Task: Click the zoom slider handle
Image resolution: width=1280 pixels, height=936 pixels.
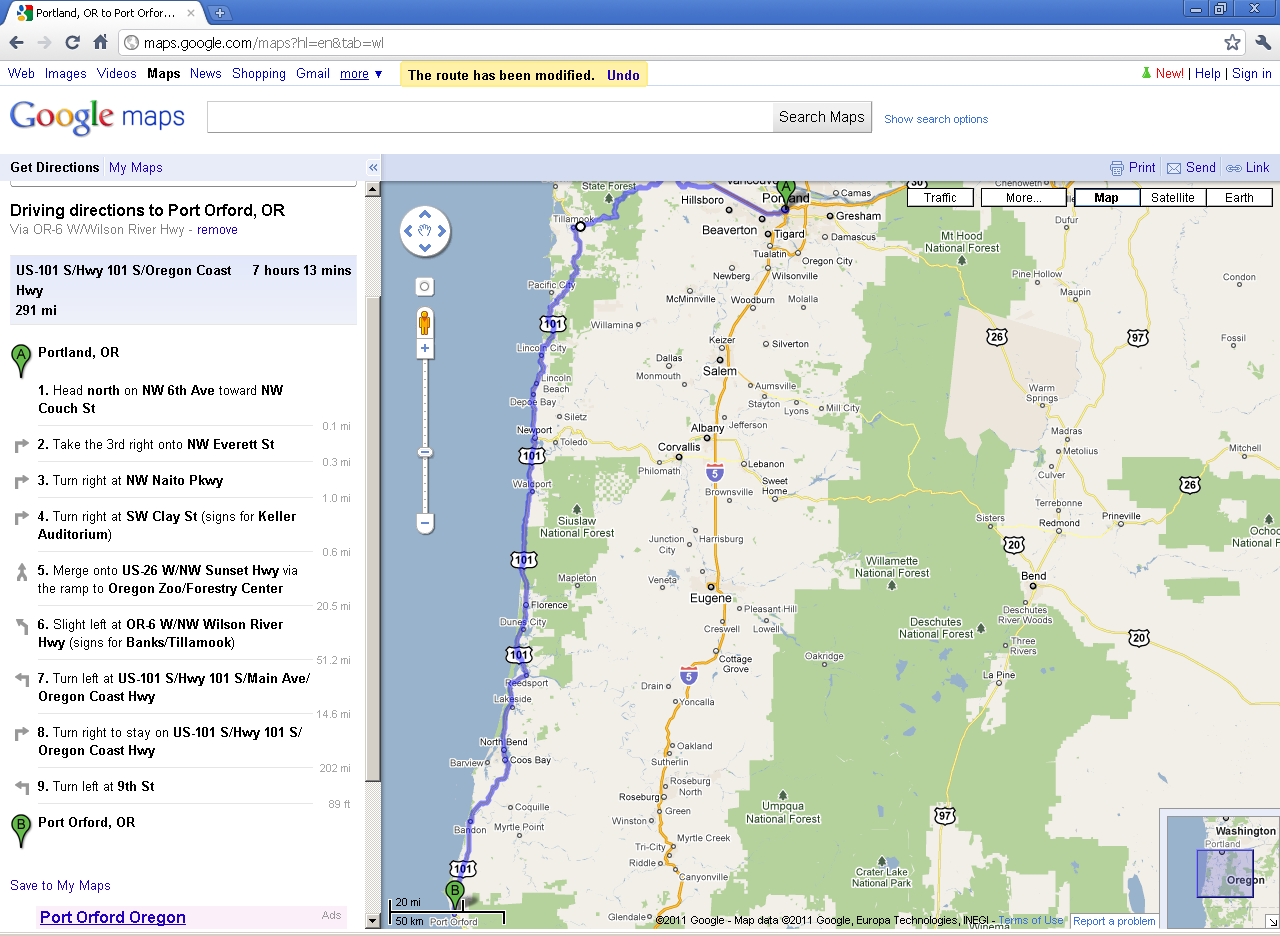Action: tap(425, 452)
